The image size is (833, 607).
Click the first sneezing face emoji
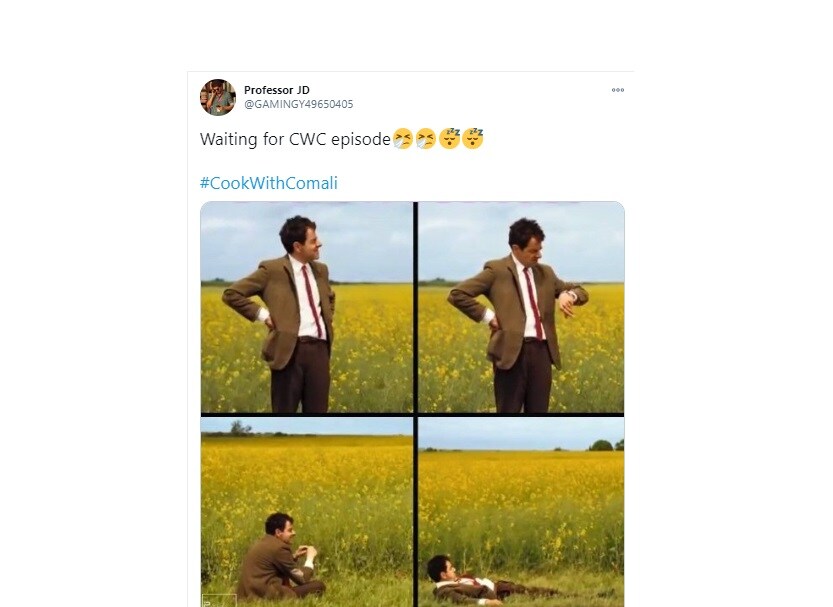click(402, 139)
